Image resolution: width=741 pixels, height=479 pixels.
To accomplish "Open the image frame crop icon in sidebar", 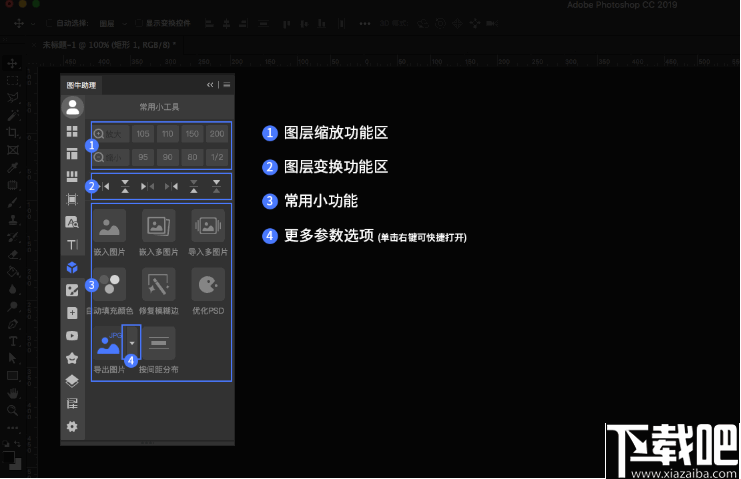I will (72, 199).
